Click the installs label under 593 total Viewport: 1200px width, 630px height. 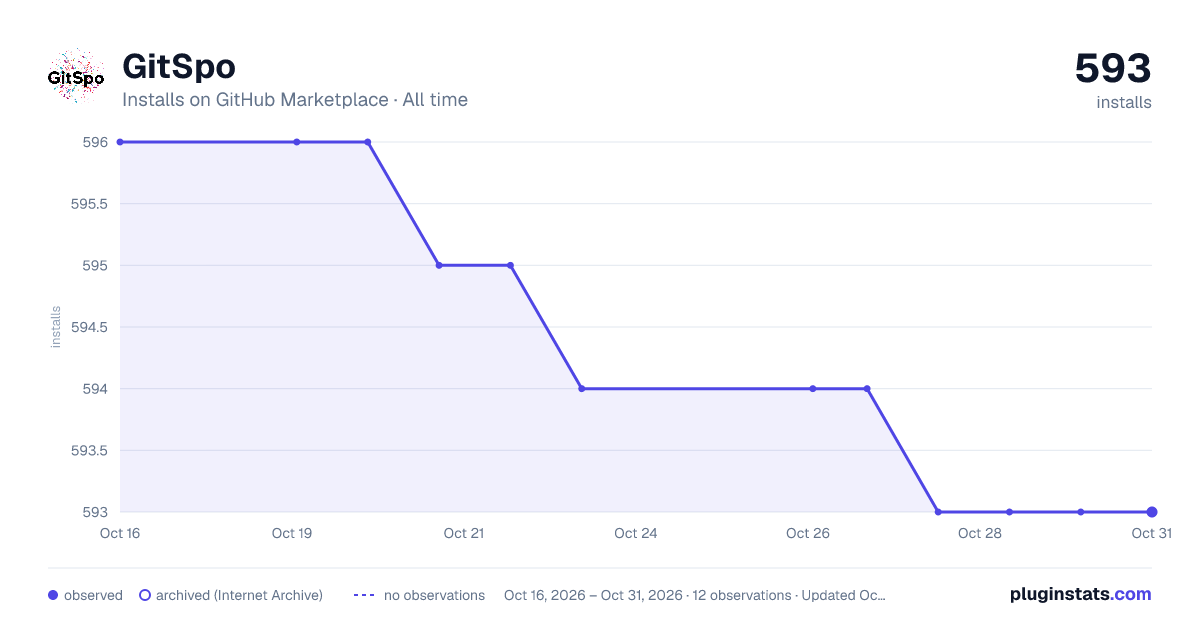pyautogui.click(x=1124, y=103)
